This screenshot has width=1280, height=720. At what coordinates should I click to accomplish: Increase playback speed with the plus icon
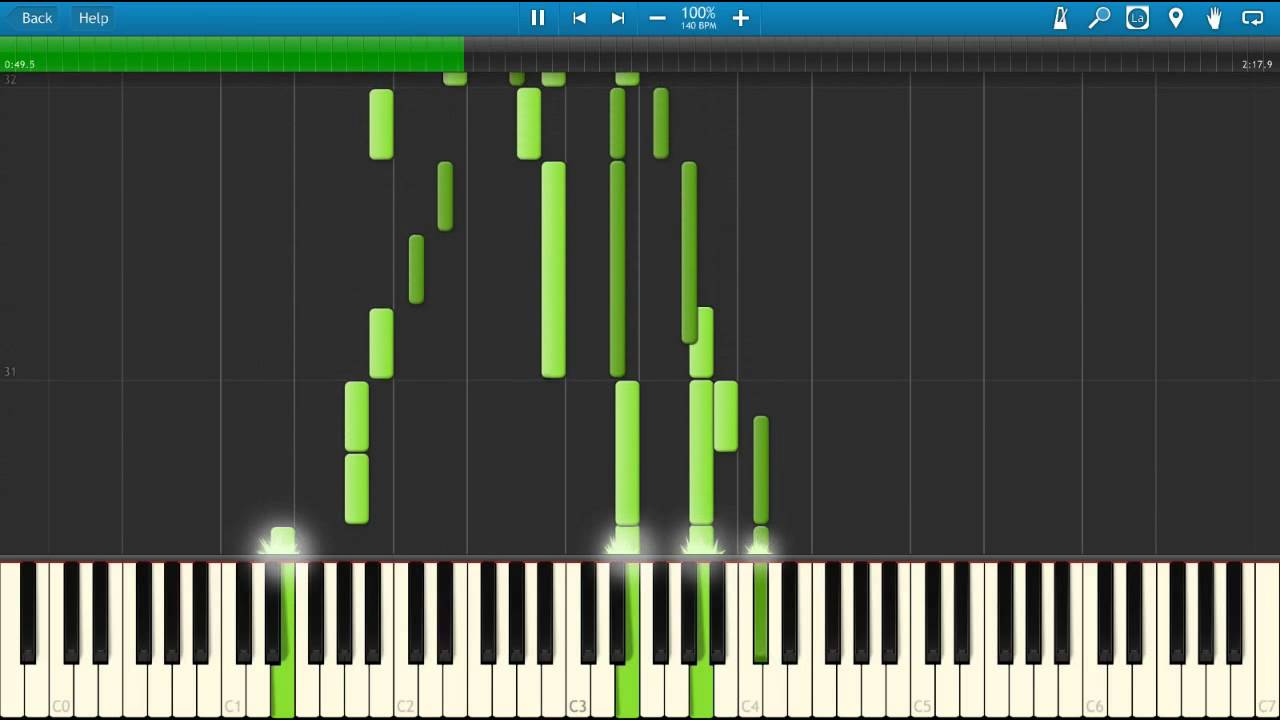[x=740, y=18]
